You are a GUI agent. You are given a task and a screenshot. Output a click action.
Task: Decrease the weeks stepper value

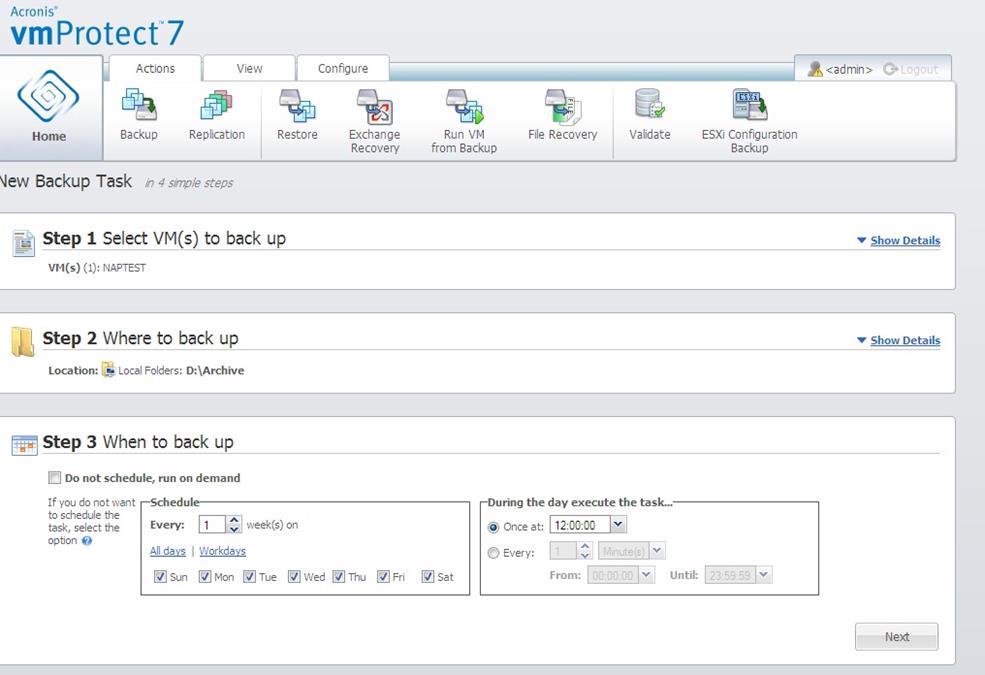234,529
